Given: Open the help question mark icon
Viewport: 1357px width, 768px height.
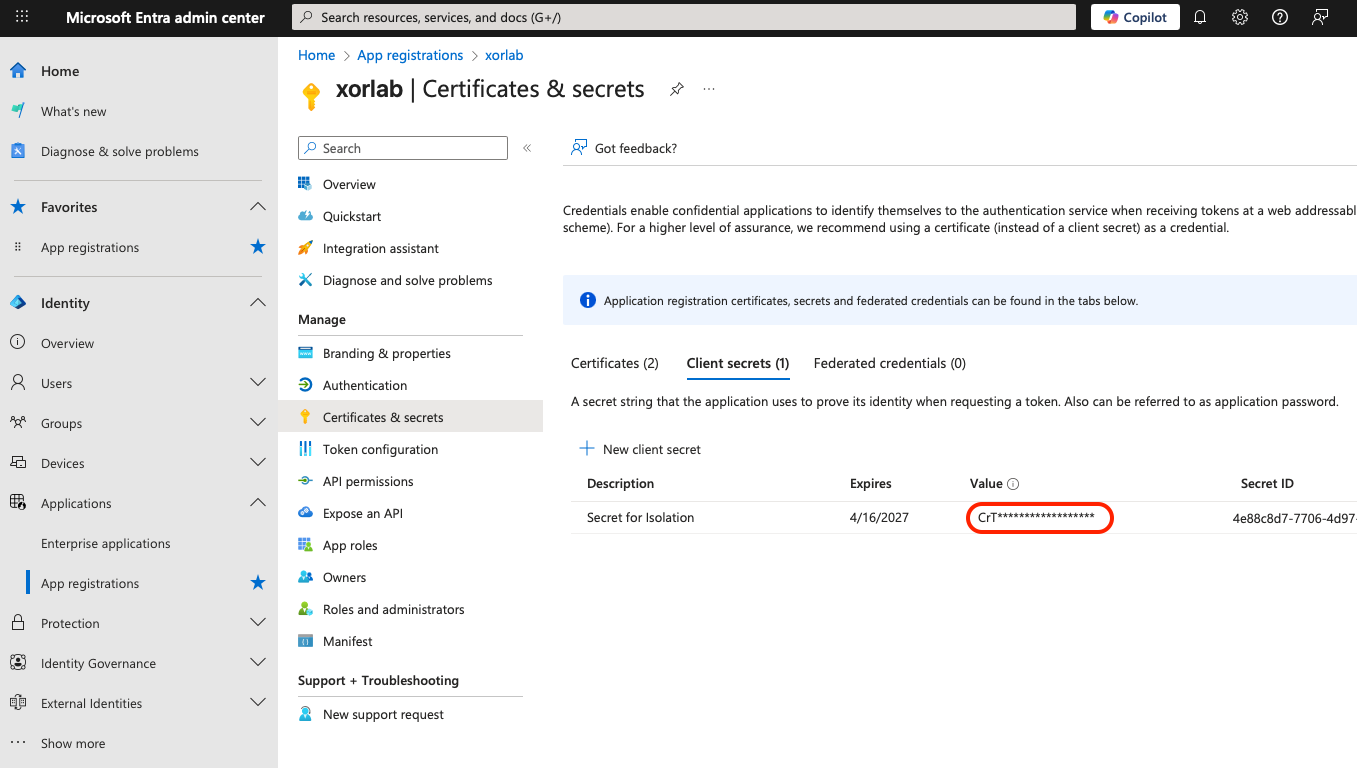Looking at the screenshot, I should [1280, 17].
